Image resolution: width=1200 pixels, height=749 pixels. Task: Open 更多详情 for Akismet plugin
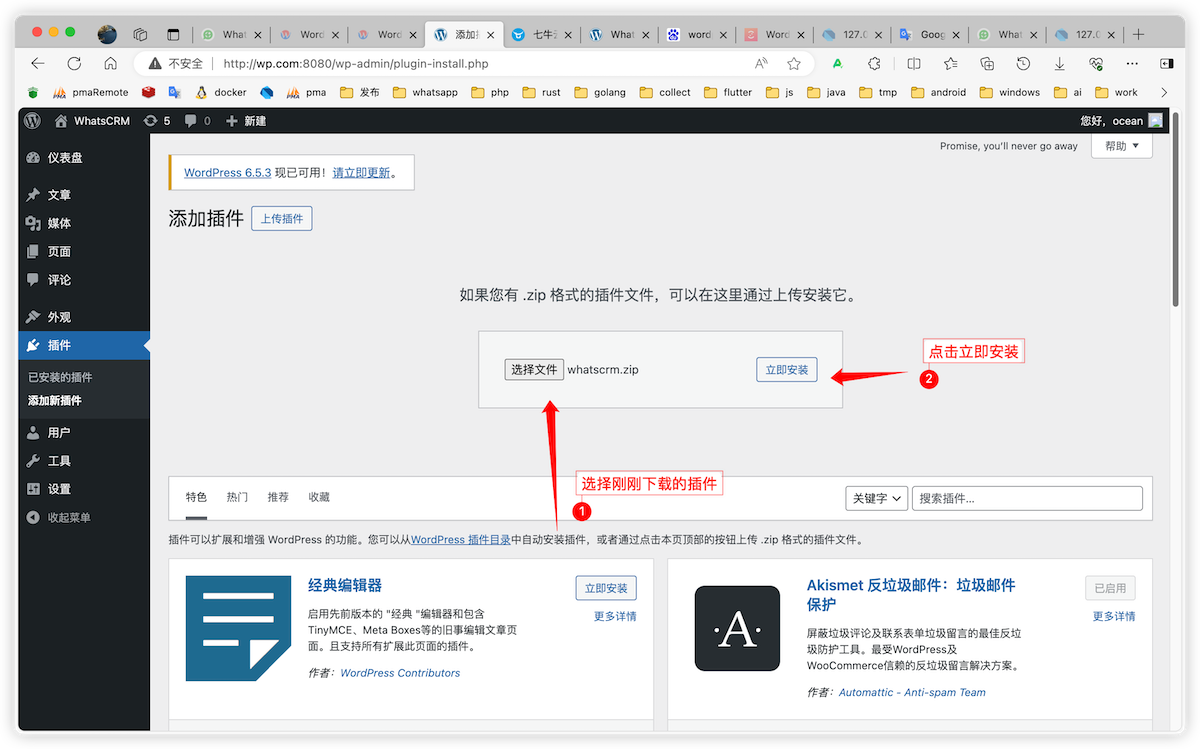(1114, 616)
